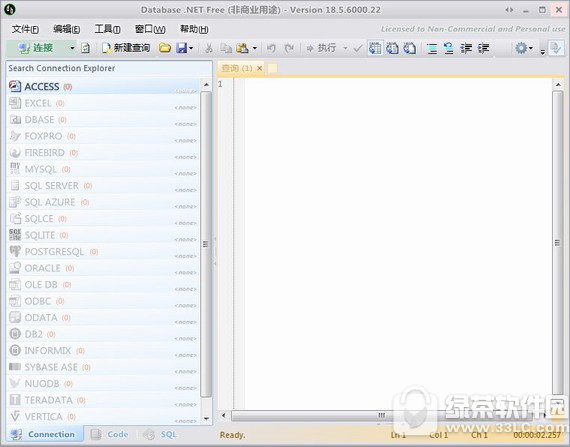Click the uncomment lines toolbar icon

(449, 48)
